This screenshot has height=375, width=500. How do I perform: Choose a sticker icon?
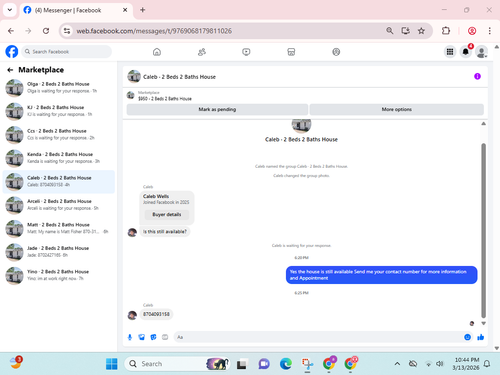click(x=153, y=337)
